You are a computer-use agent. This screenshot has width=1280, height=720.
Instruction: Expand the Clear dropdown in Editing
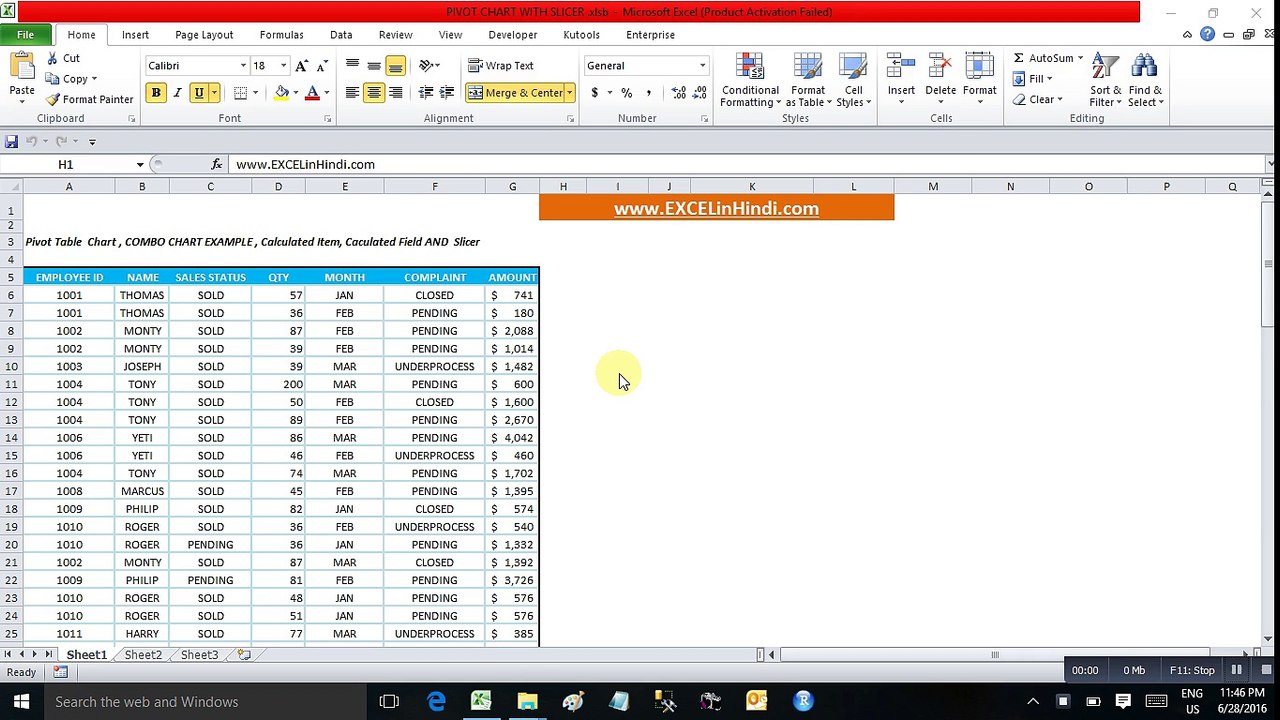pyautogui.click(x=1059, y=100)
